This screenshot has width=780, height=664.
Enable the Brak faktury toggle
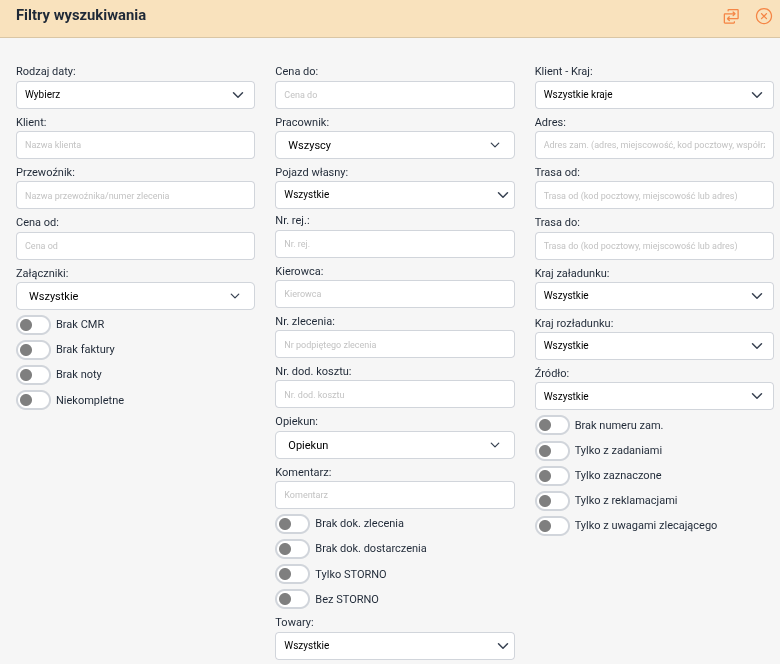click(33, 350)
